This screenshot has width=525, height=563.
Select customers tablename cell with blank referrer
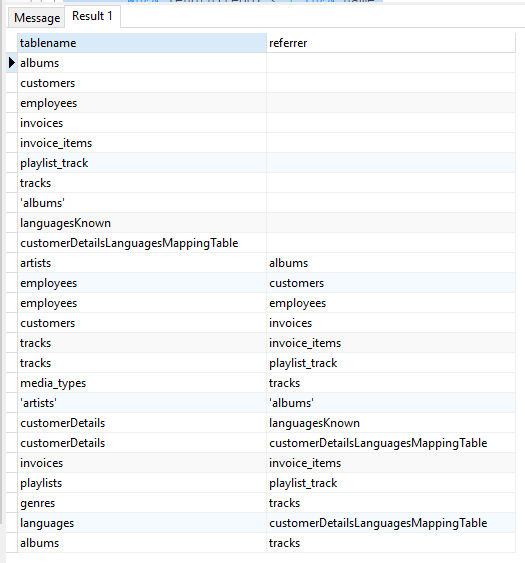(142, 83)
